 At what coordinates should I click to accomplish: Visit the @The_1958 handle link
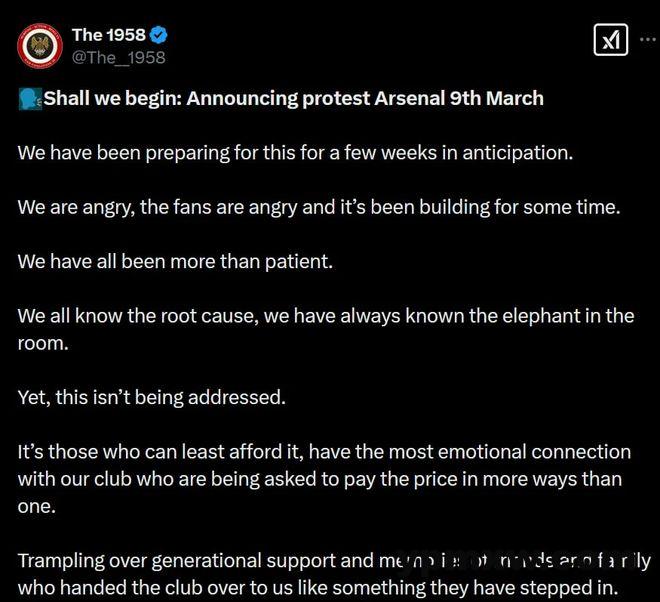click(x=119, y=58)
